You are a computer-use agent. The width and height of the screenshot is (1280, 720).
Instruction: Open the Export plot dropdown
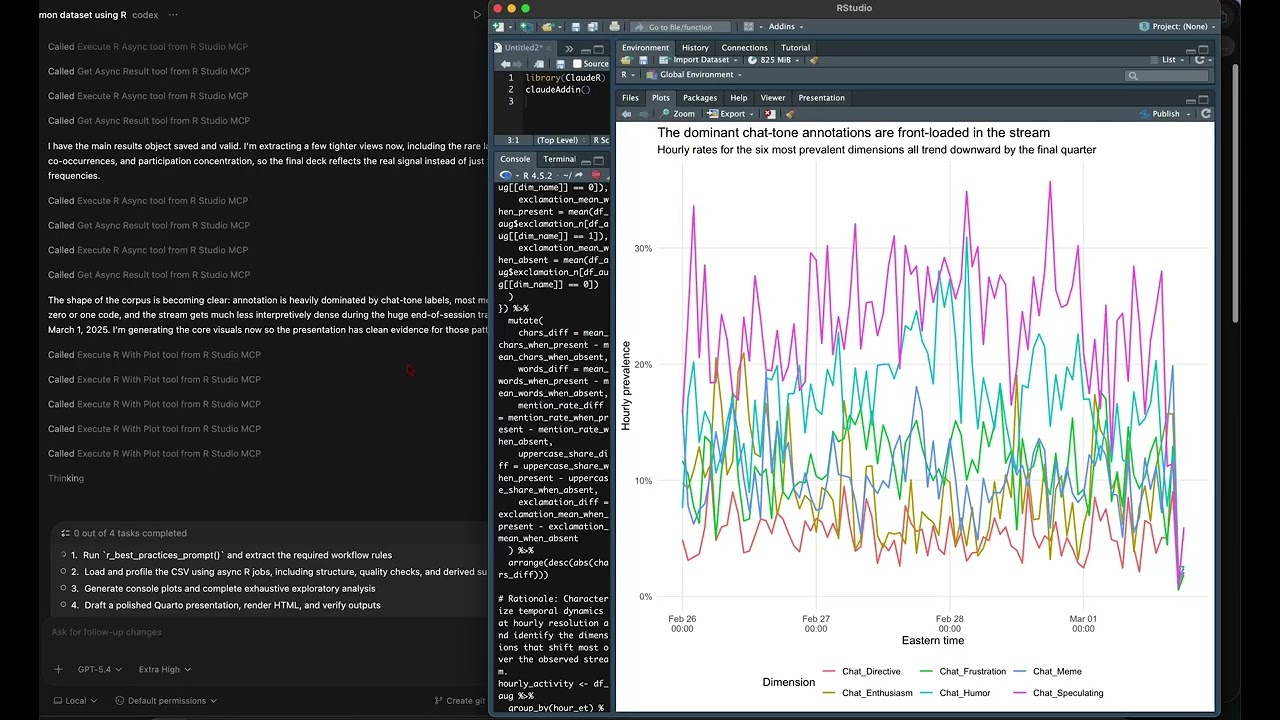[732, 114]
